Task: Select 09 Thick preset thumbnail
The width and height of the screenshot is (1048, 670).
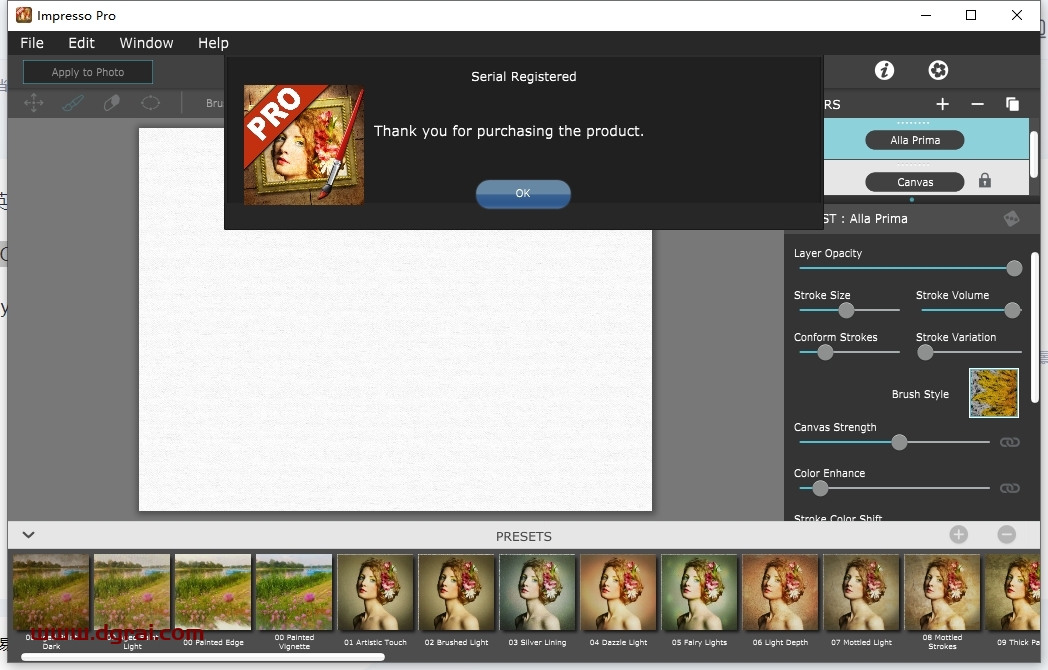Action: [x=1013, y=592]
